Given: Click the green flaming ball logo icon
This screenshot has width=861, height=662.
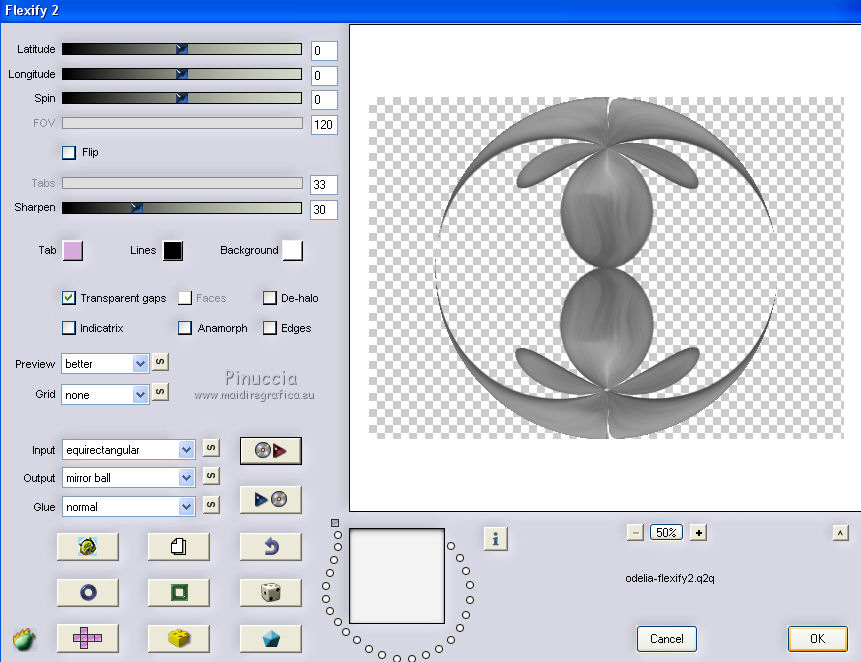Looking at the screenshot, I should [24, 639].
